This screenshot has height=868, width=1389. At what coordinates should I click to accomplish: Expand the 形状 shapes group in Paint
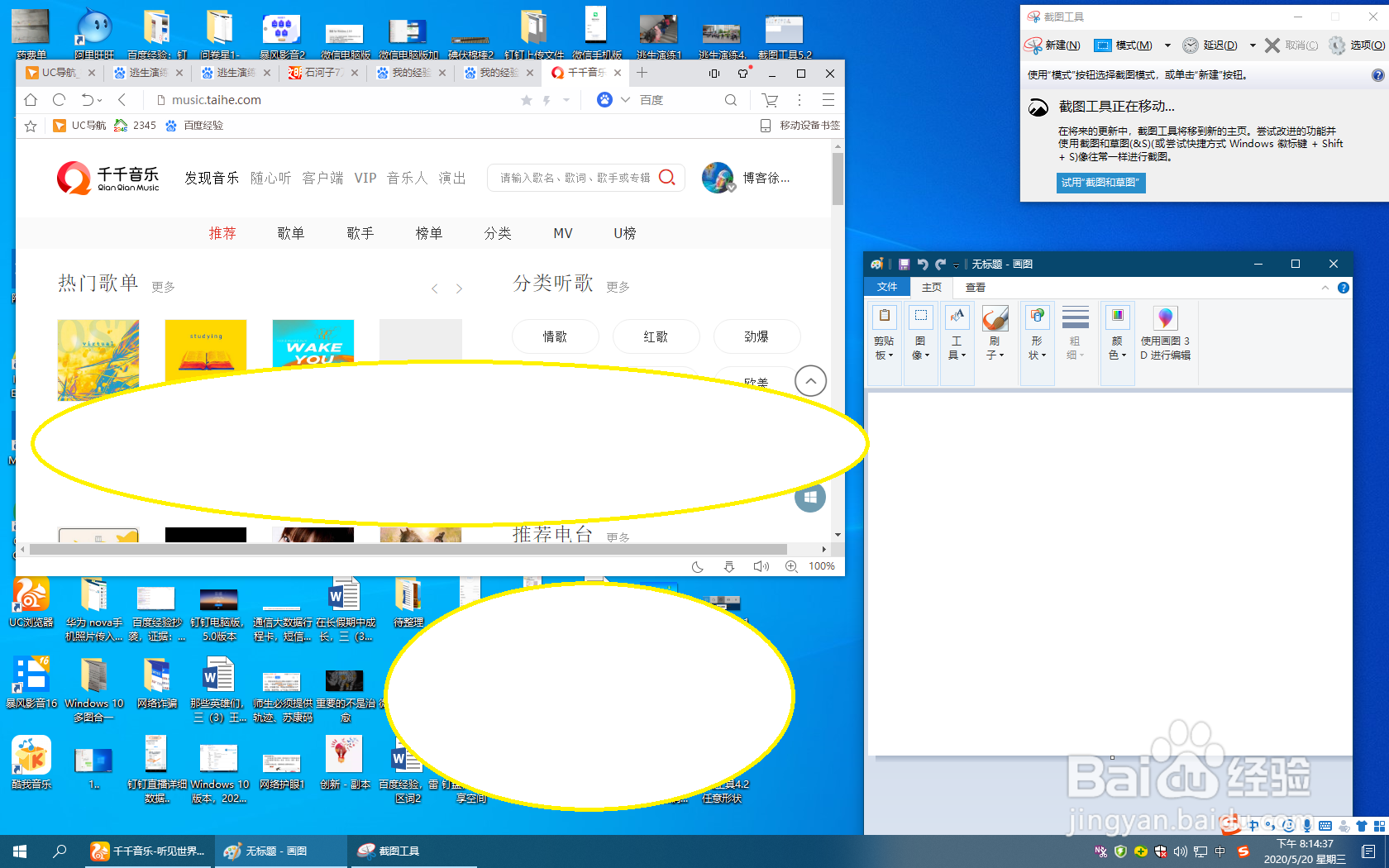click(1037, 343)
